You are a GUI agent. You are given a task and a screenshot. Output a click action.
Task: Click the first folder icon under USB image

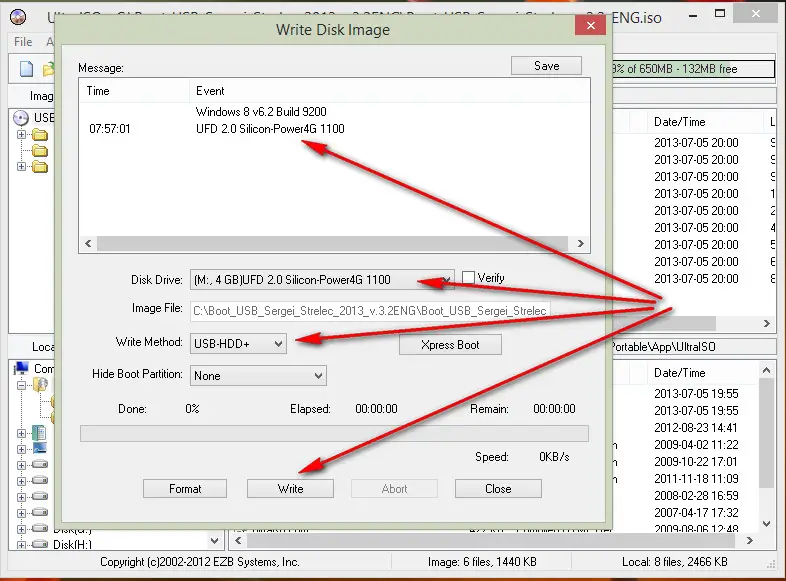pos(40,135)
